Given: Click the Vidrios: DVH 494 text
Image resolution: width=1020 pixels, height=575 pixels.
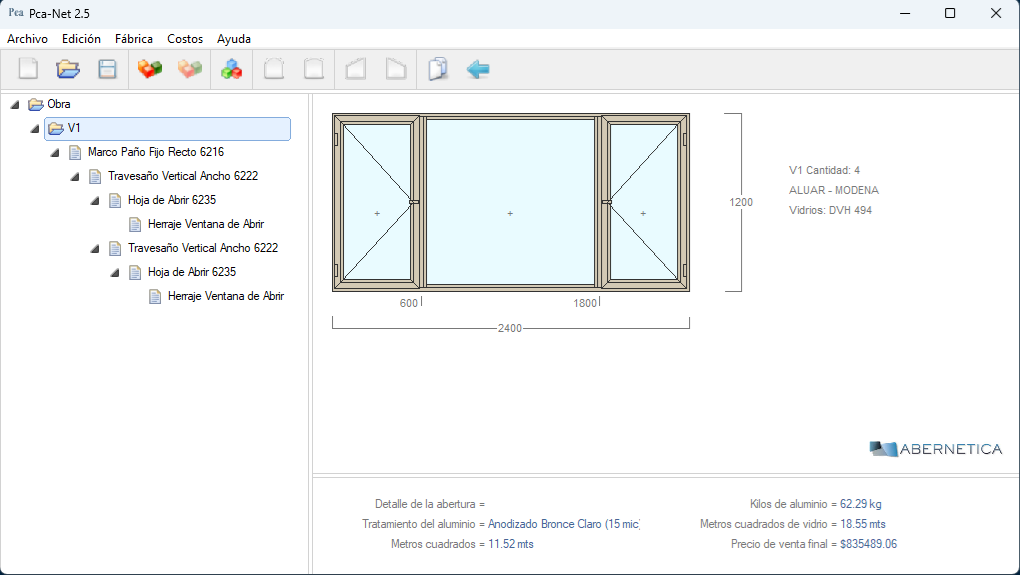Looking at the screenshot, I should click(x=830, y=210).
